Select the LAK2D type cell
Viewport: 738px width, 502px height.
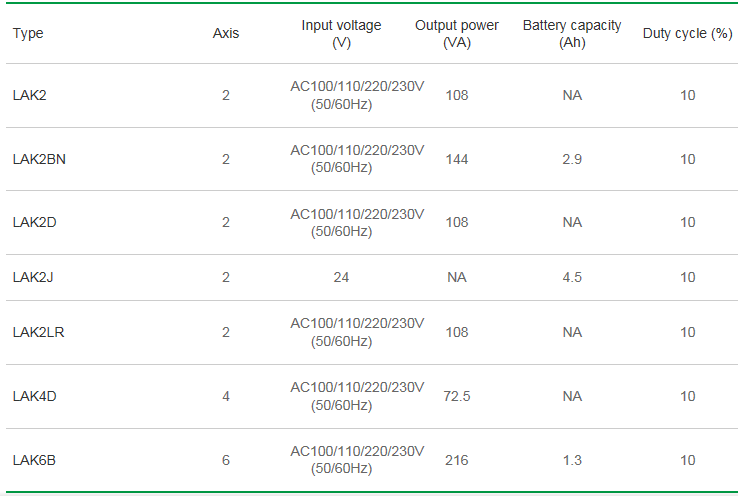point(34,222)
